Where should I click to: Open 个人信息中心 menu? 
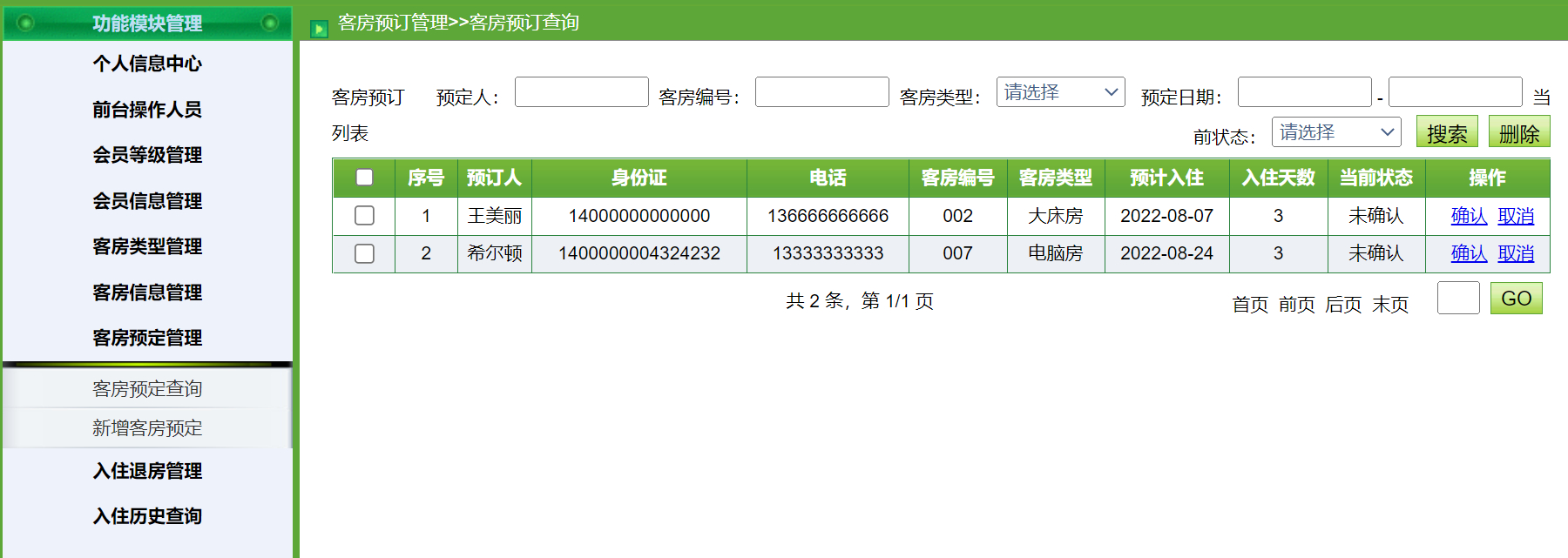click(147, 64)
